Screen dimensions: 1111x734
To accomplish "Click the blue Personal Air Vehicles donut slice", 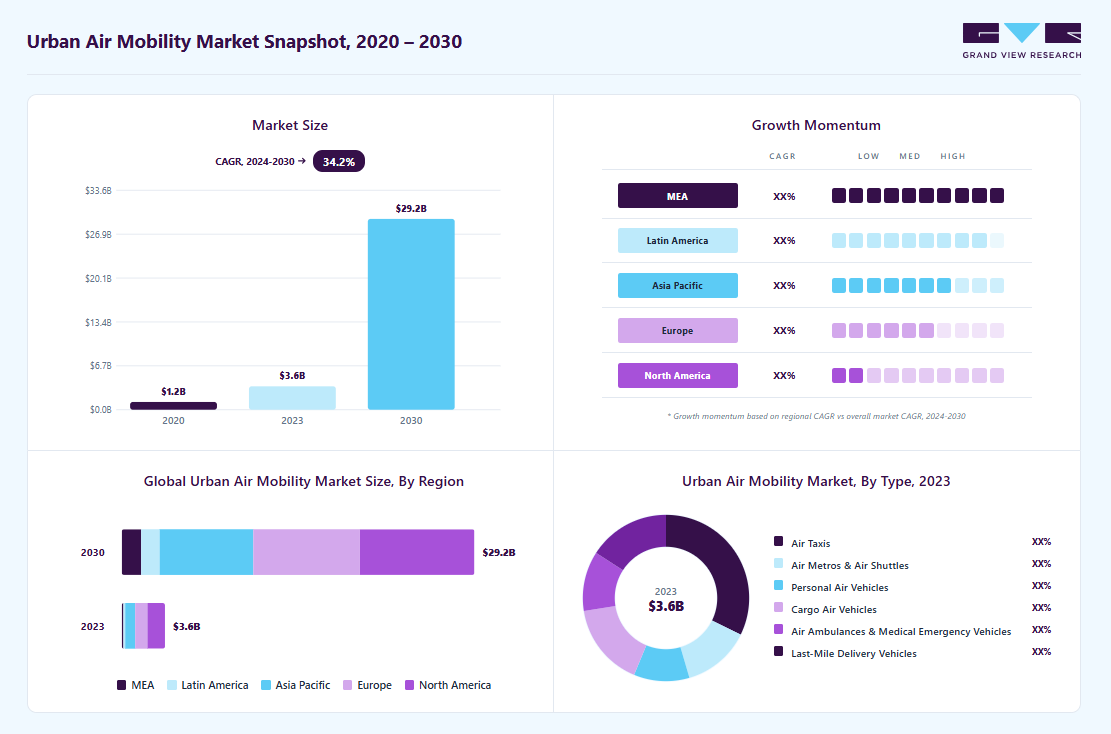I will point(662,664).
